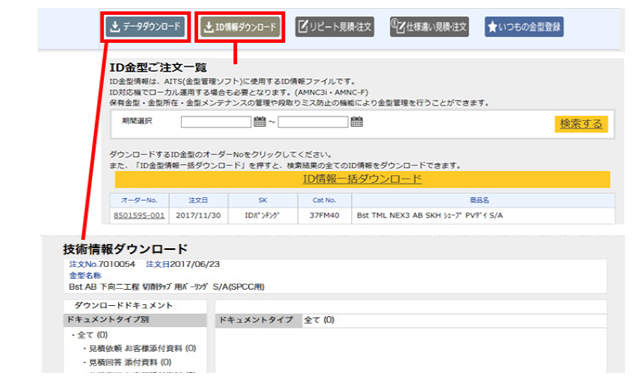
Task: Click the 技術情報ダウンロード heading
Action: coord(125,249)
